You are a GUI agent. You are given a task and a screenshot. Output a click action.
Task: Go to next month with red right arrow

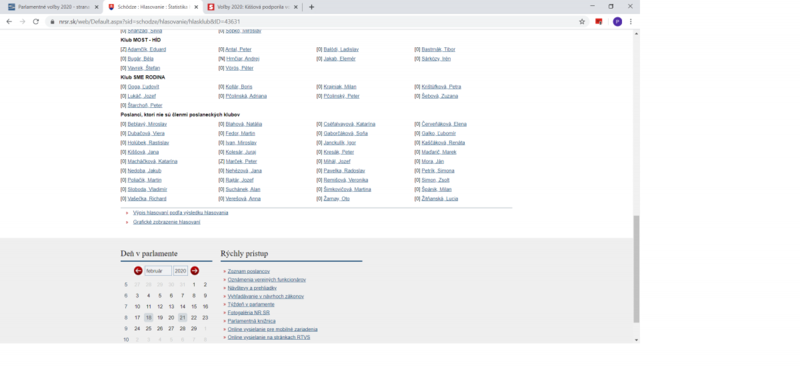(x=194, y=270)
